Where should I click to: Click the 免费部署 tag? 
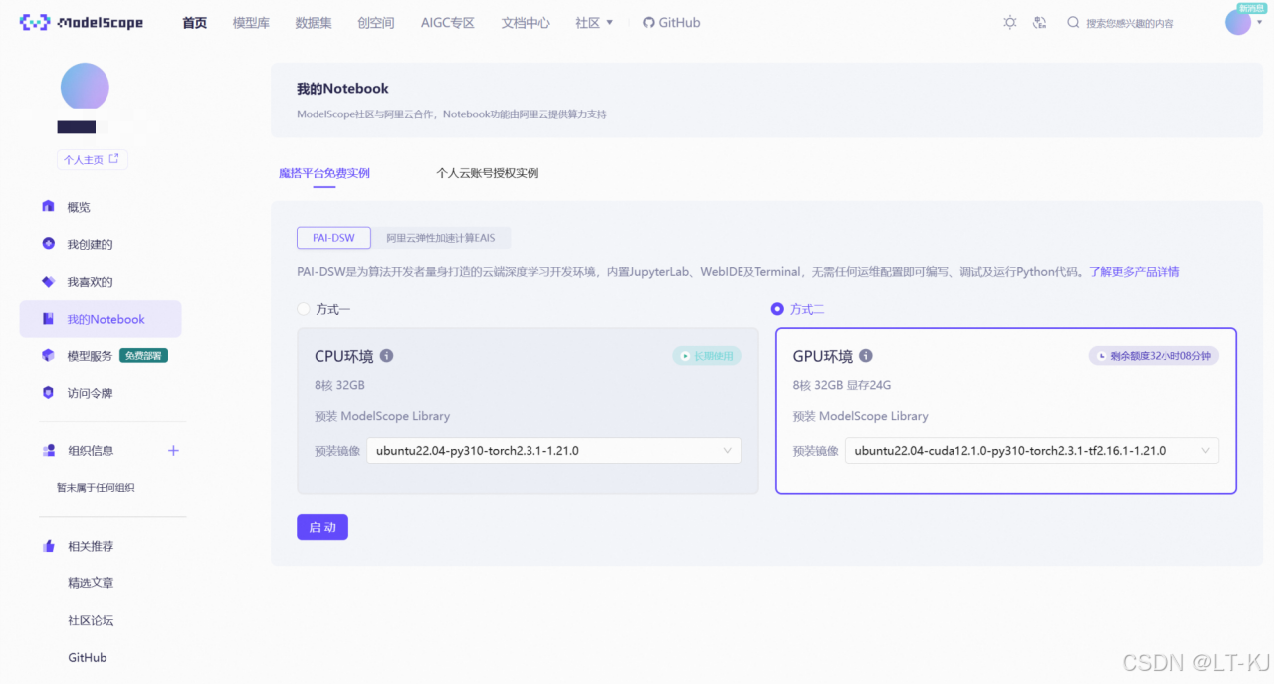click(143, 355)
